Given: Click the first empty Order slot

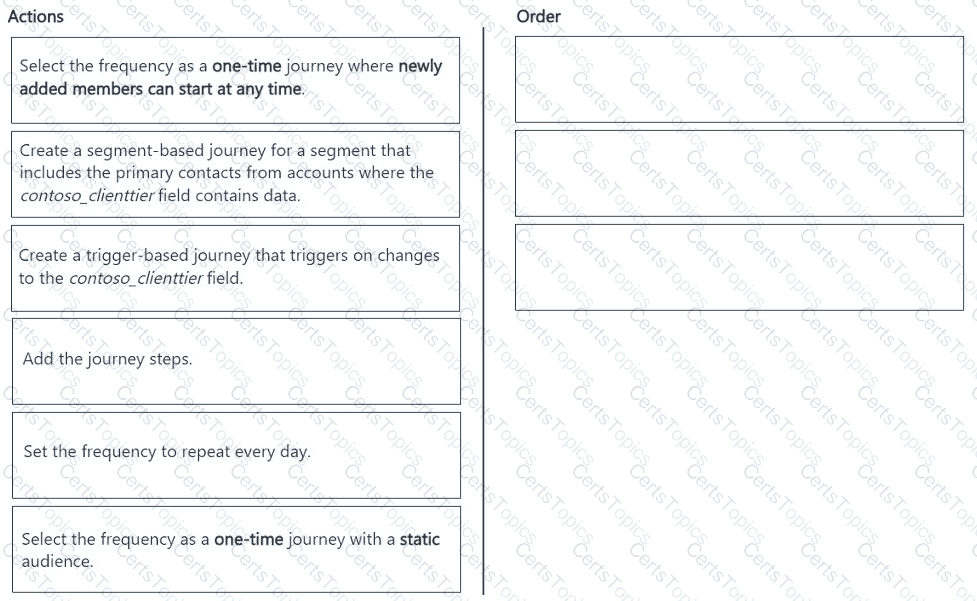Looking at the screenshot, I should (x=738, y=80).
